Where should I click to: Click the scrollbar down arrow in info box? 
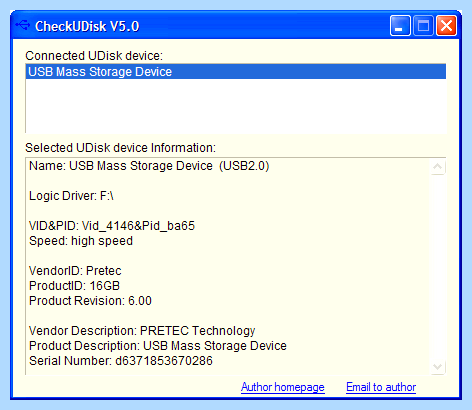pyautogui.click(x=438, y=367)
